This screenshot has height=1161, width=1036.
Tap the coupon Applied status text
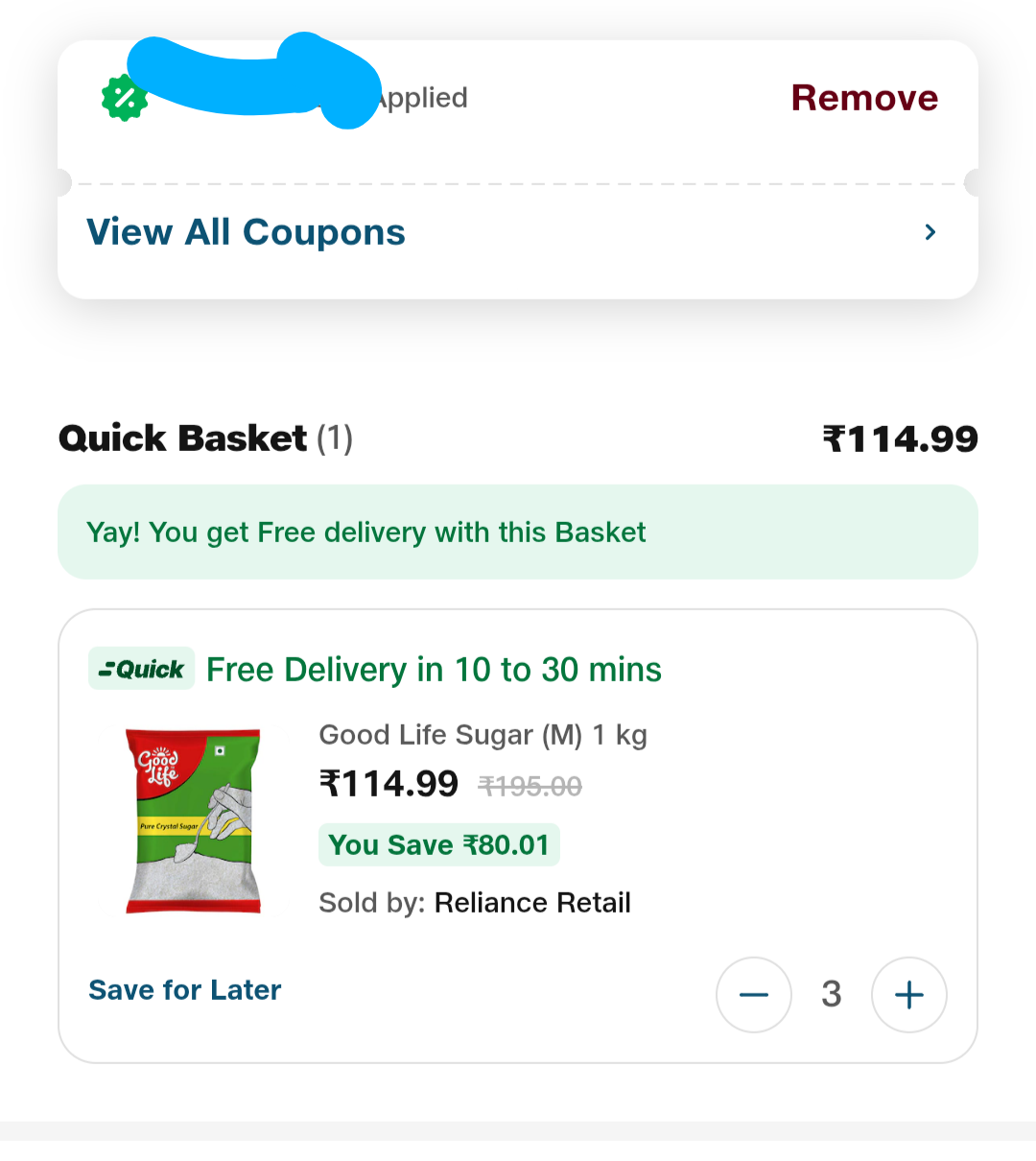[422, 98]
